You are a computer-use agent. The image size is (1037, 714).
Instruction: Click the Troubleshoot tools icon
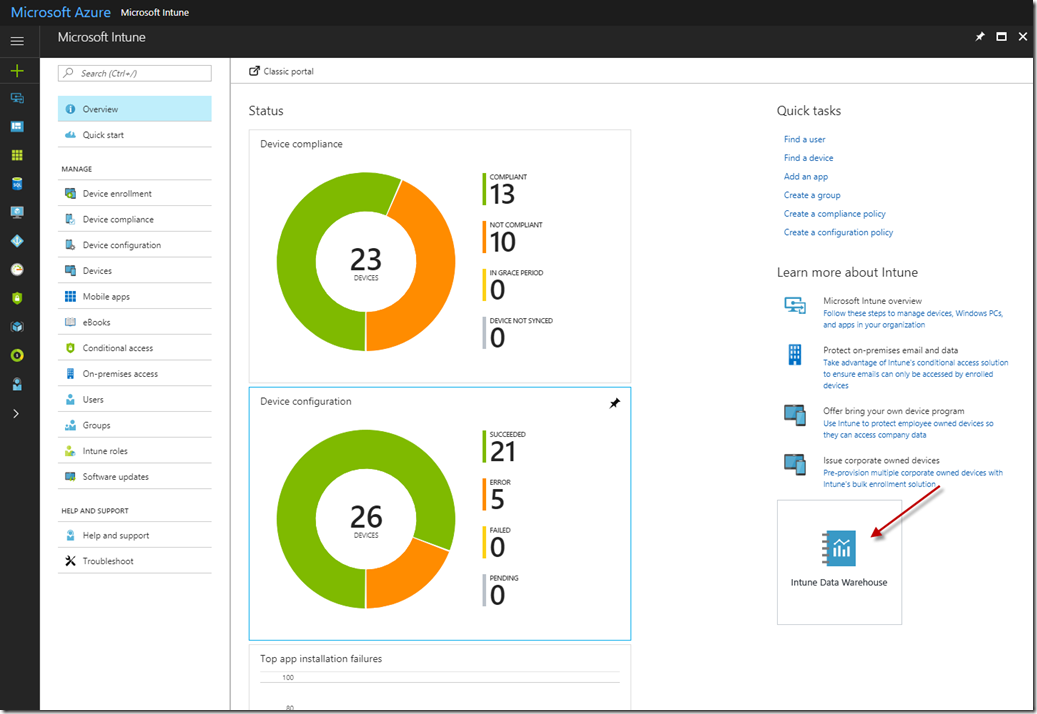coord(70,561)
